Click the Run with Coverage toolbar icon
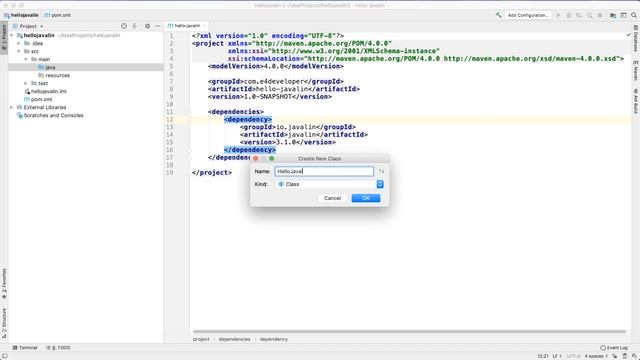The height and width of the screenshot is (360, 640). pyautogui.click(x=579, y=15)
